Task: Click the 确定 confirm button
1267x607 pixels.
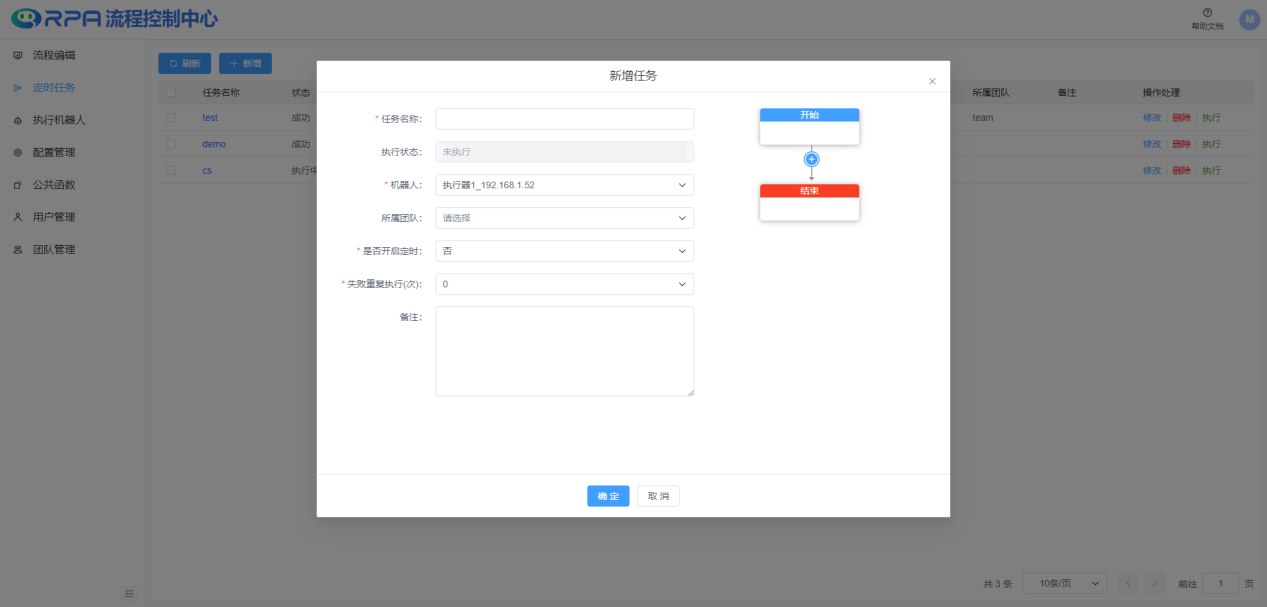Action: tap(608, 496)
